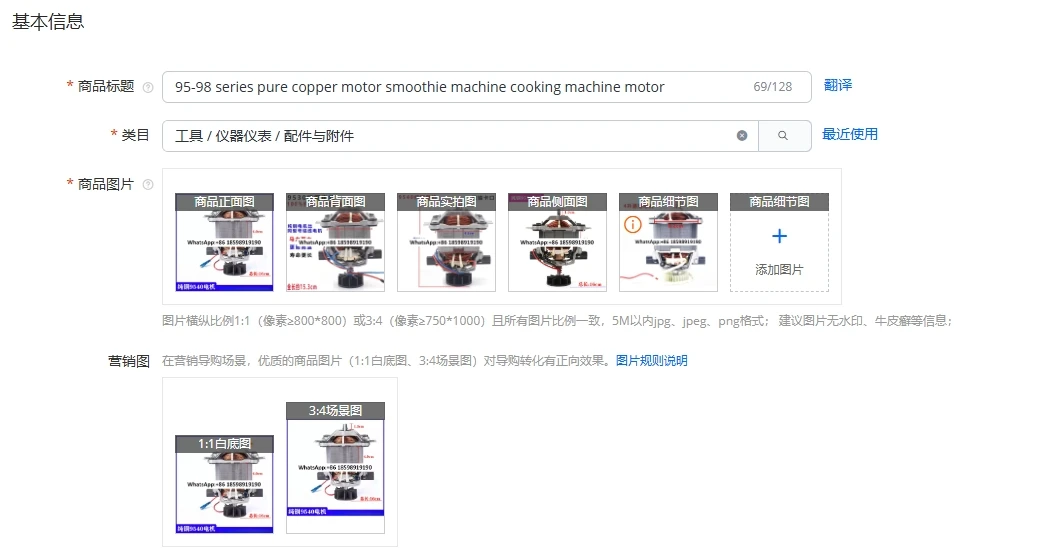Select the 商品正面图 thumbnail
Image resolution: width=1054 pixels, height=549 pixels.
225,243
